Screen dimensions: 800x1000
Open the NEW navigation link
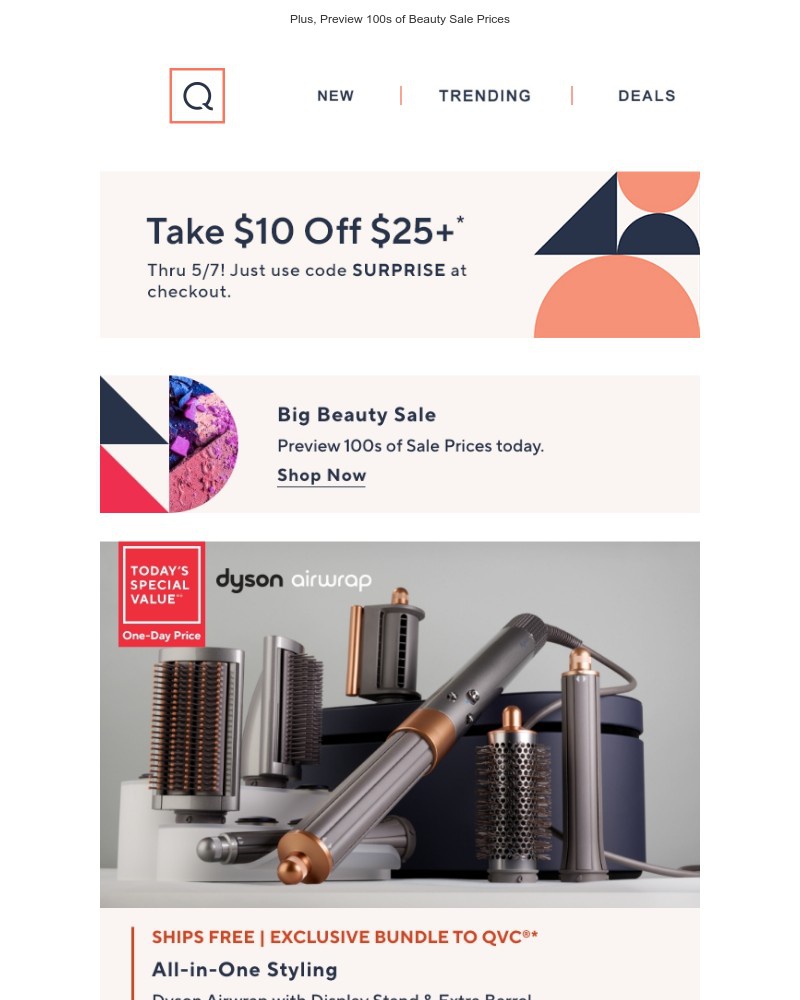(x=336, y=96)
